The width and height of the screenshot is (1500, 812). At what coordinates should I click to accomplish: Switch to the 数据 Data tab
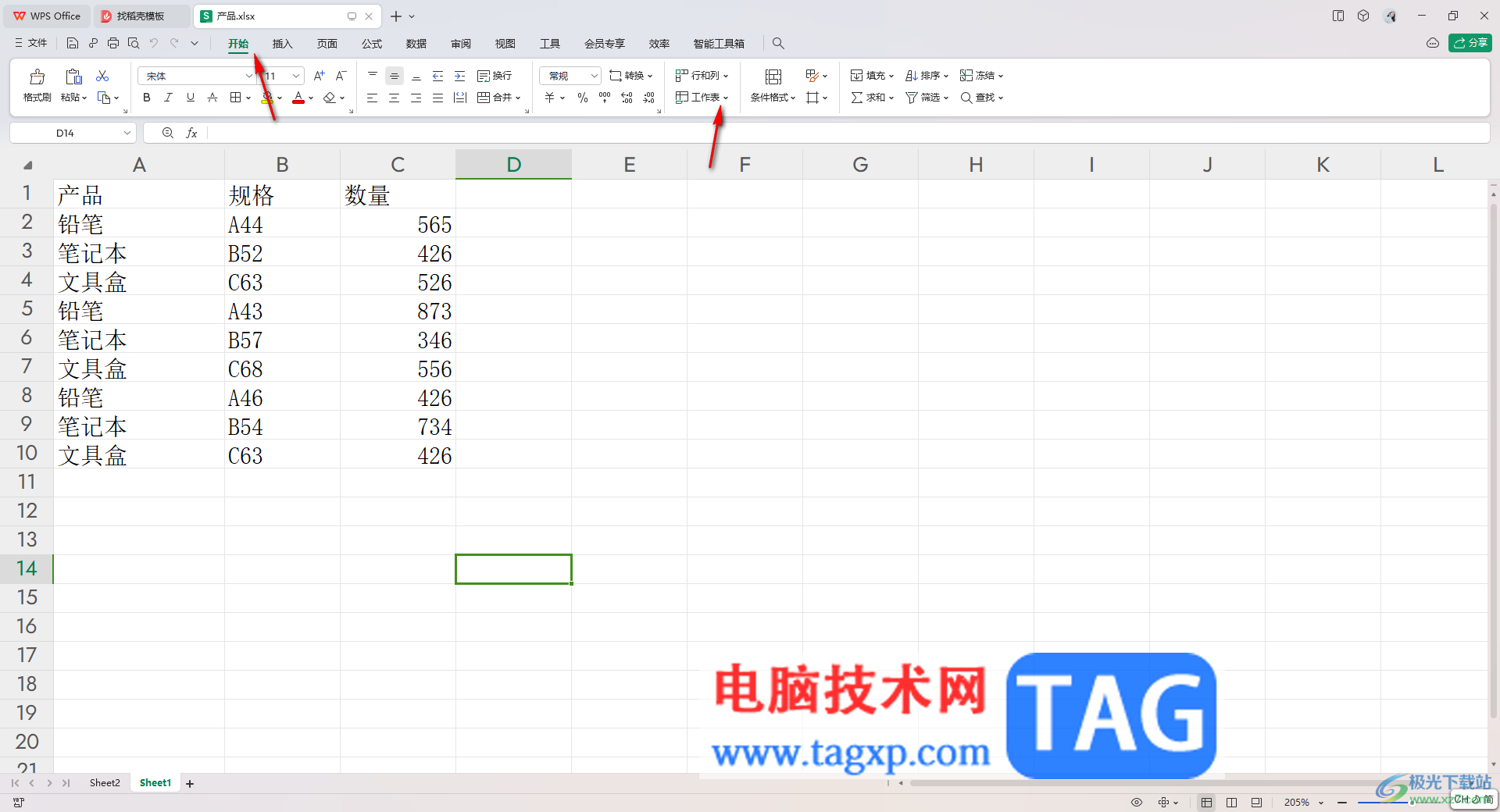tap(416, 44)
